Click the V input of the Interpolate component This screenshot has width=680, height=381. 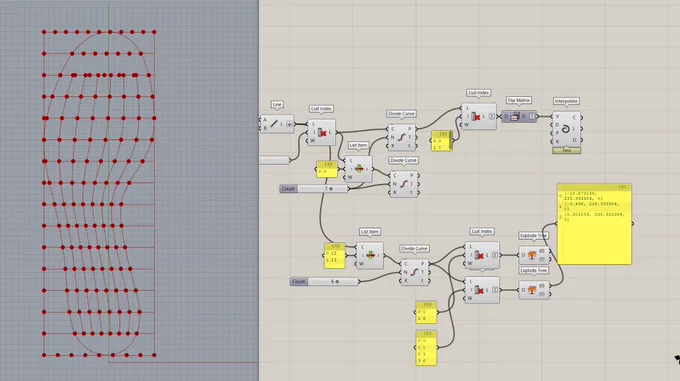(x=557, y=117)
